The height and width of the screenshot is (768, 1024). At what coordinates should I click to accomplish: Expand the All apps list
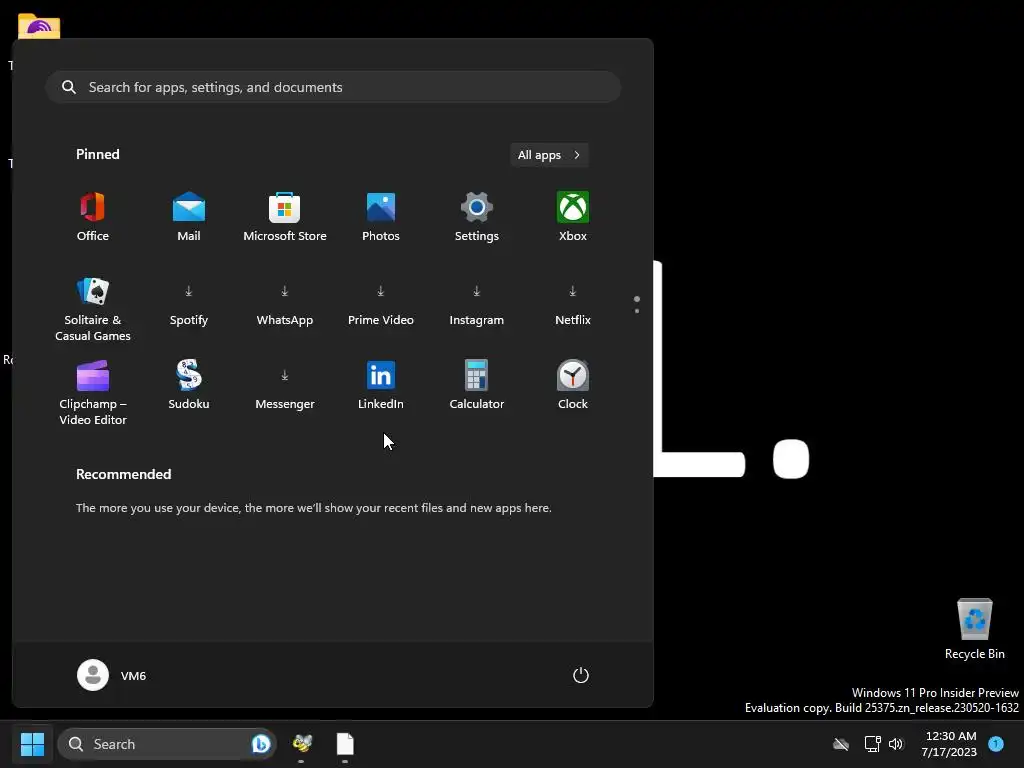tap(549, 155)
